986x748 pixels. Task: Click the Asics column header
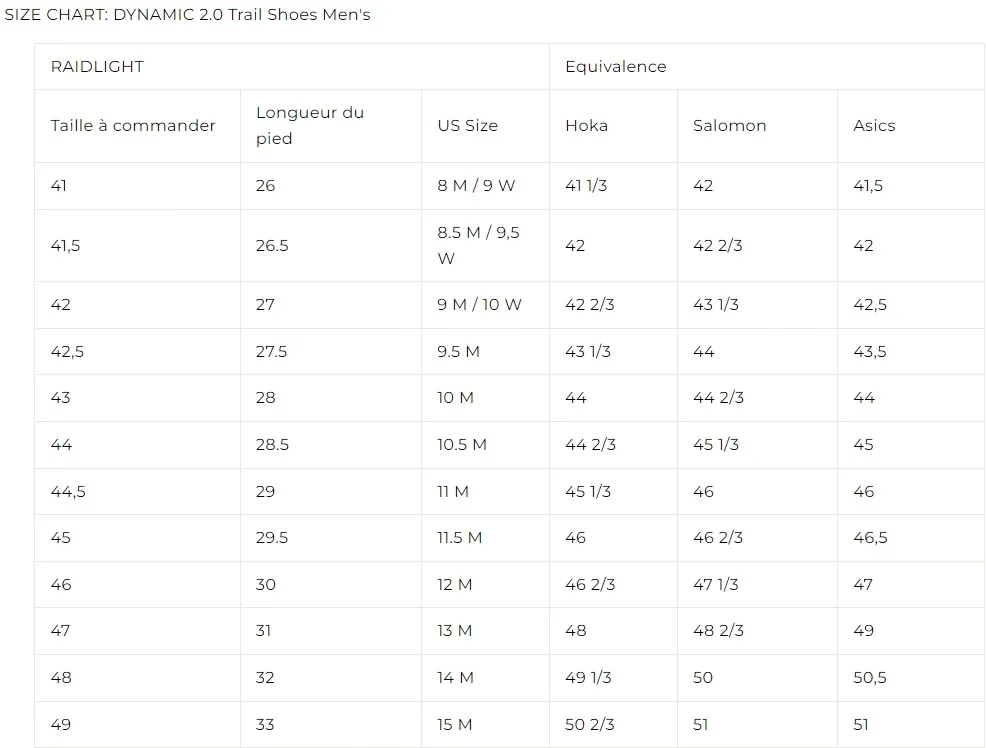(874, 126)
